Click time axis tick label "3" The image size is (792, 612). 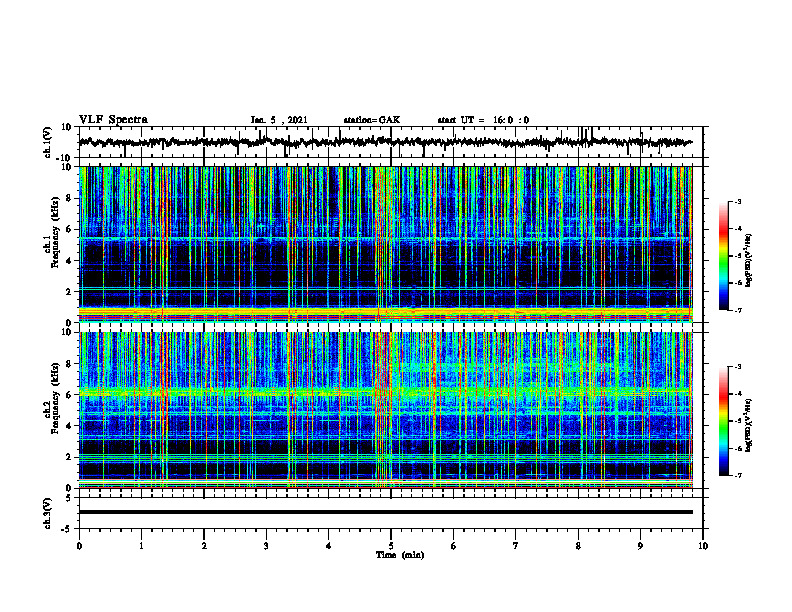(x=266, y=546)
